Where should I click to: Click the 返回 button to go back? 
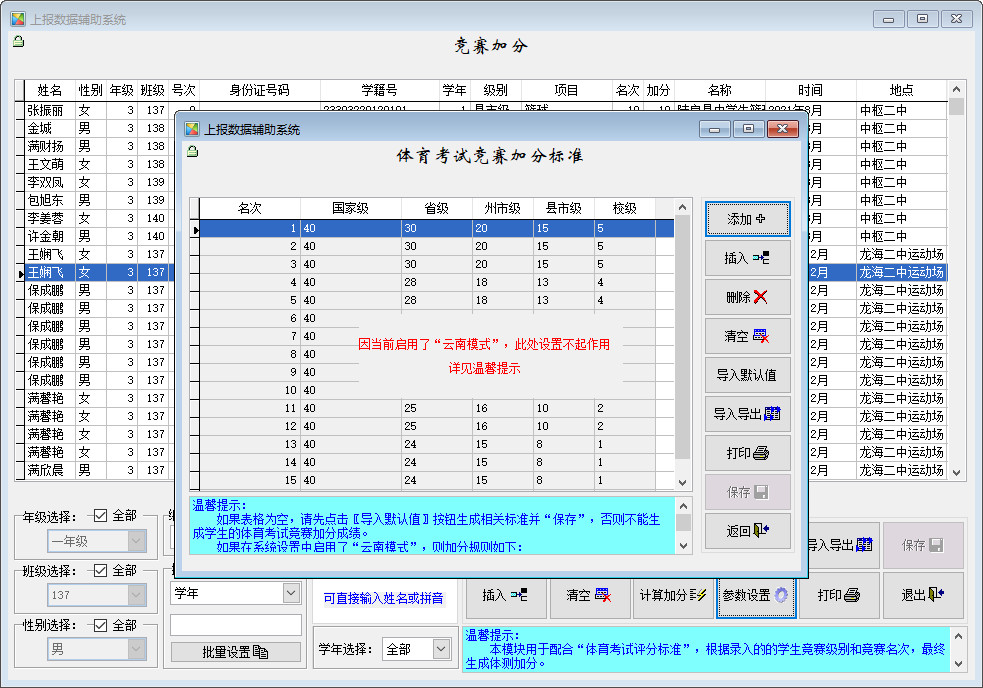[x=747, y=531]
